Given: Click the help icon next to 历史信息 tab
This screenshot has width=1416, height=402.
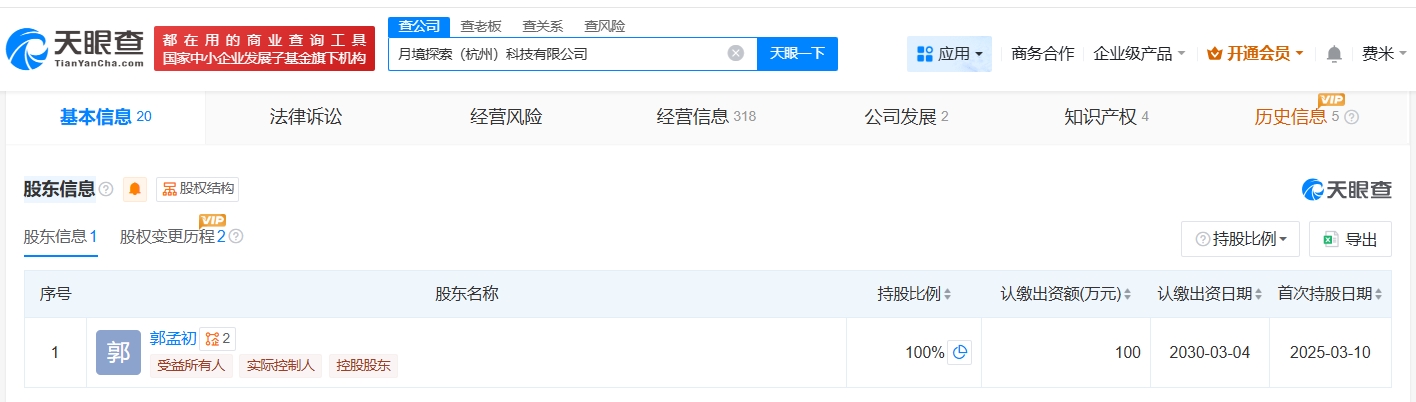Looking at the screenshot, I should click(x=1352, y=117).
